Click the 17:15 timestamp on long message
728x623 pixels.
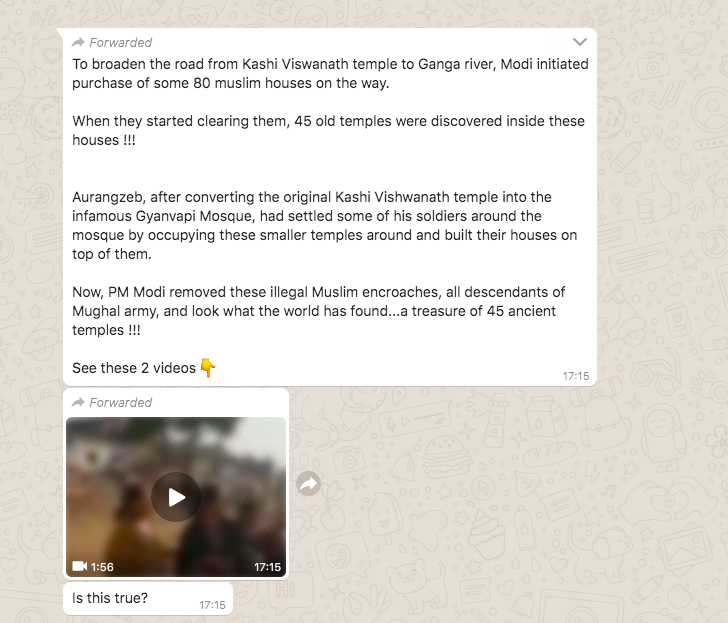pos(576,376)
